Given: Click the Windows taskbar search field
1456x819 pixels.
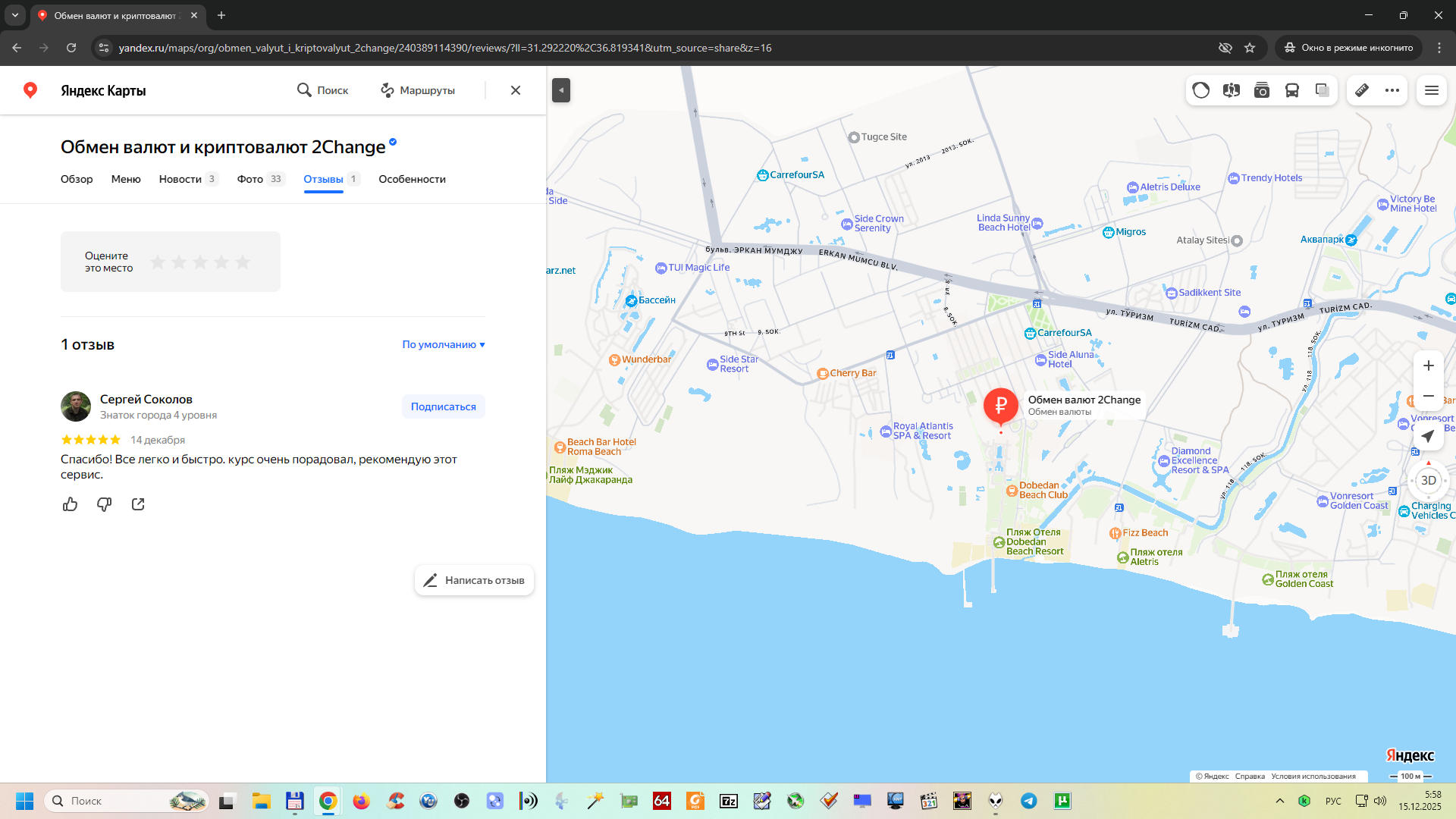Looking at the screenshot, I should pos(114,801).
